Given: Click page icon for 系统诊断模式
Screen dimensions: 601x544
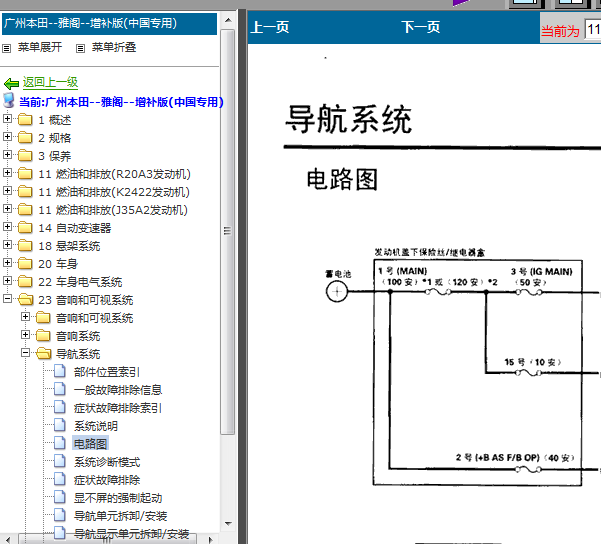Looking at the screenshot, I should [x=60, y=461].
